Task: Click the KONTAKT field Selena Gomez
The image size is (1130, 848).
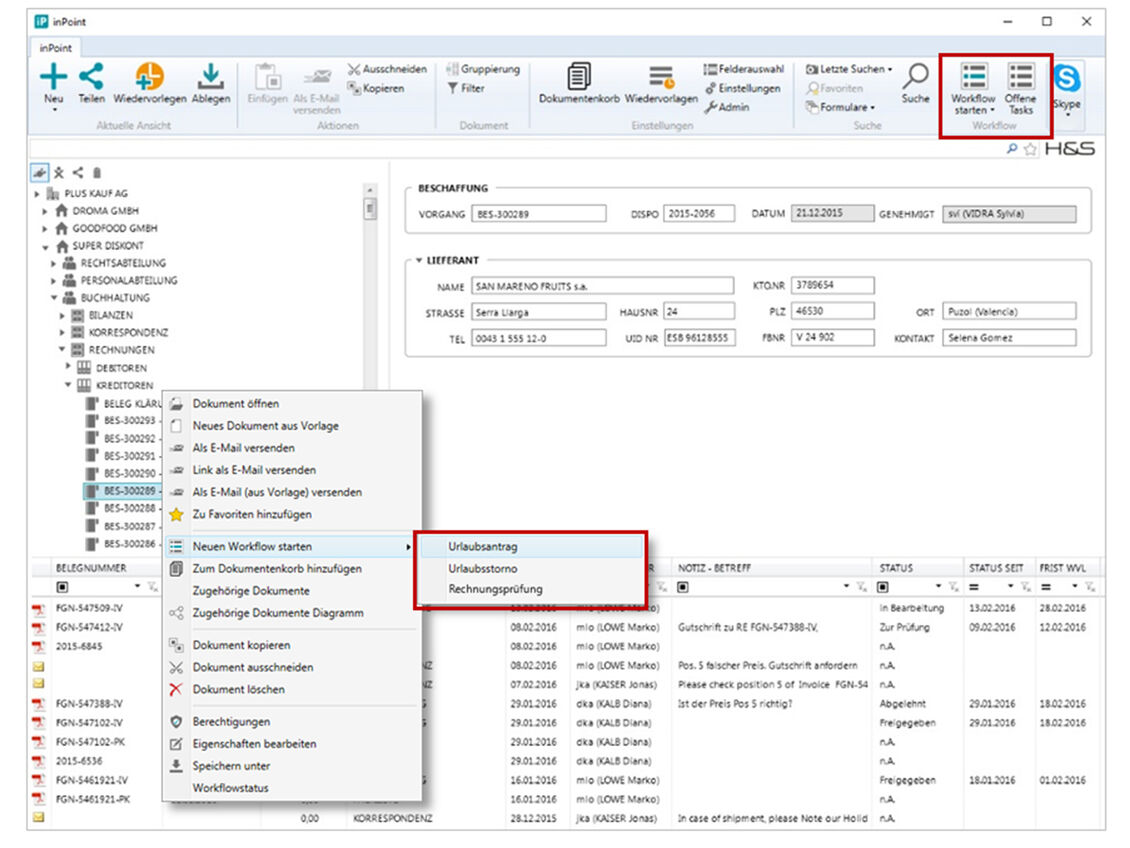Action: click(1009, 338)
